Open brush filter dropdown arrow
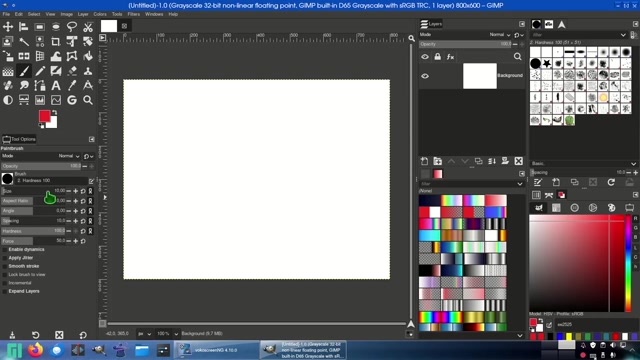 (623, 35)
